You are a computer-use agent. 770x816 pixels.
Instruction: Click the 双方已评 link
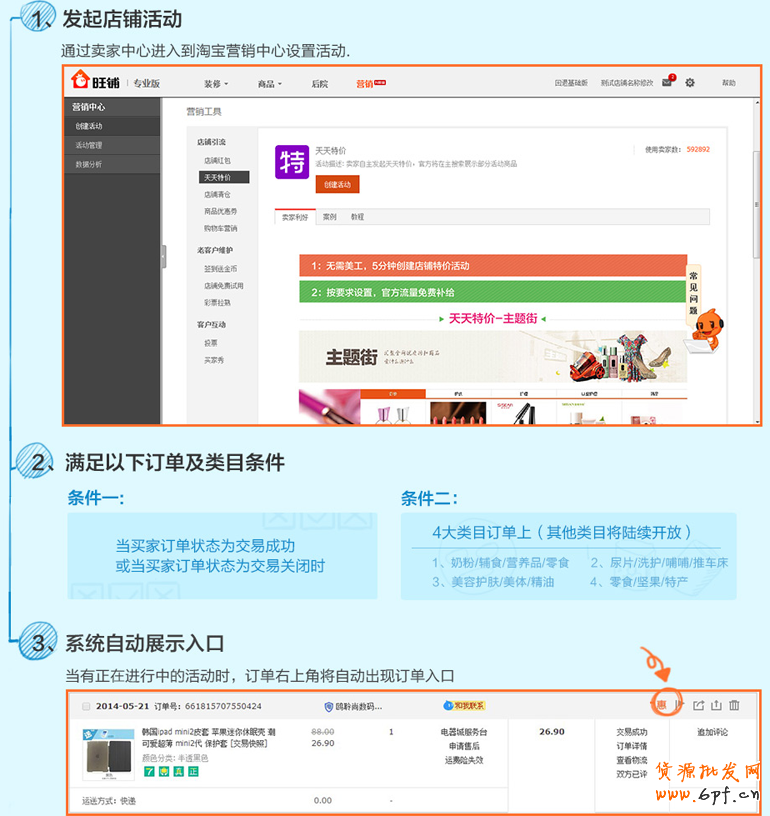[632, 774]
